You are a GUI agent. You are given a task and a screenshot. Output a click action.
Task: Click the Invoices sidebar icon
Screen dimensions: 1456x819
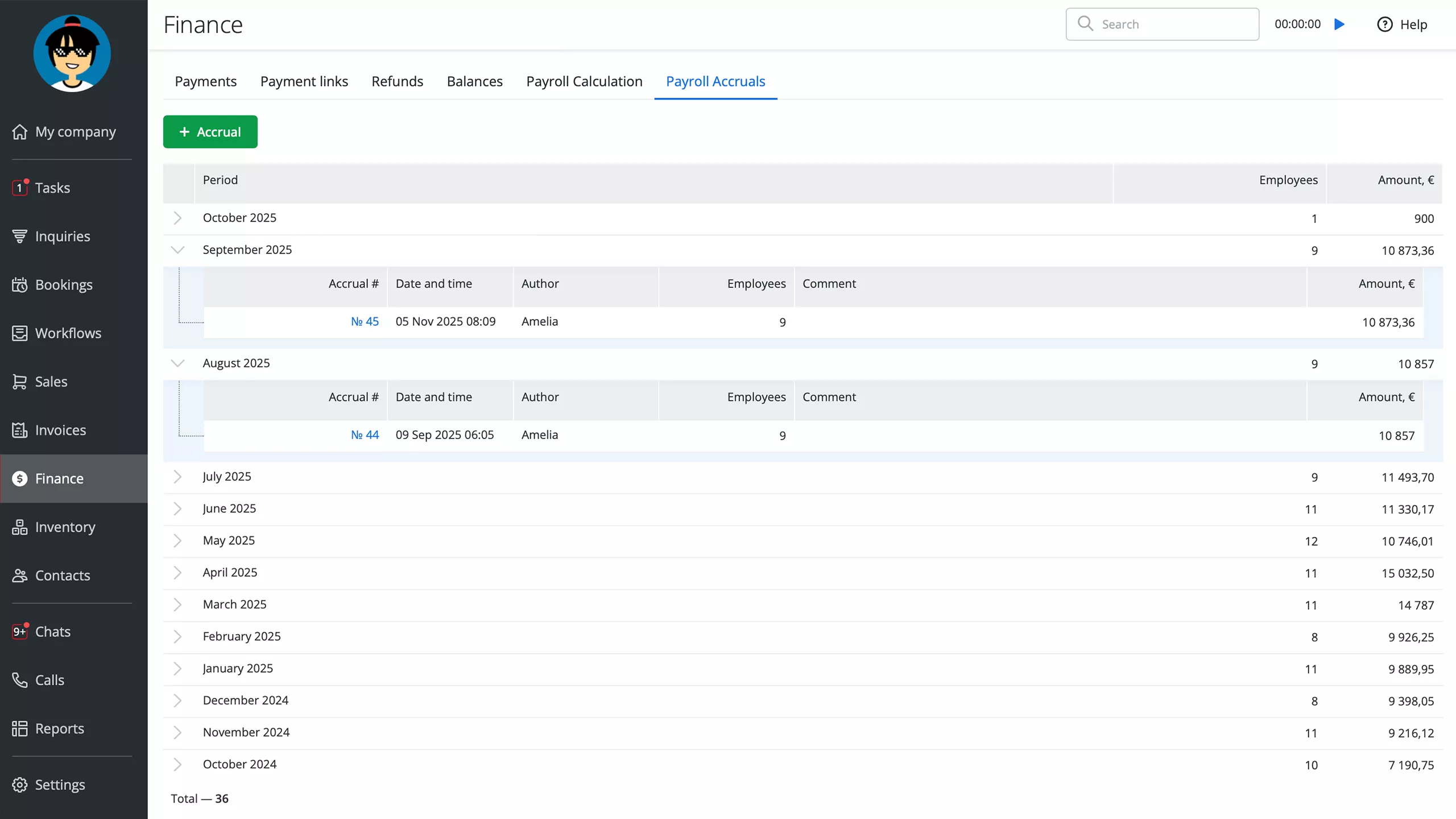click(x=20, y=430)
